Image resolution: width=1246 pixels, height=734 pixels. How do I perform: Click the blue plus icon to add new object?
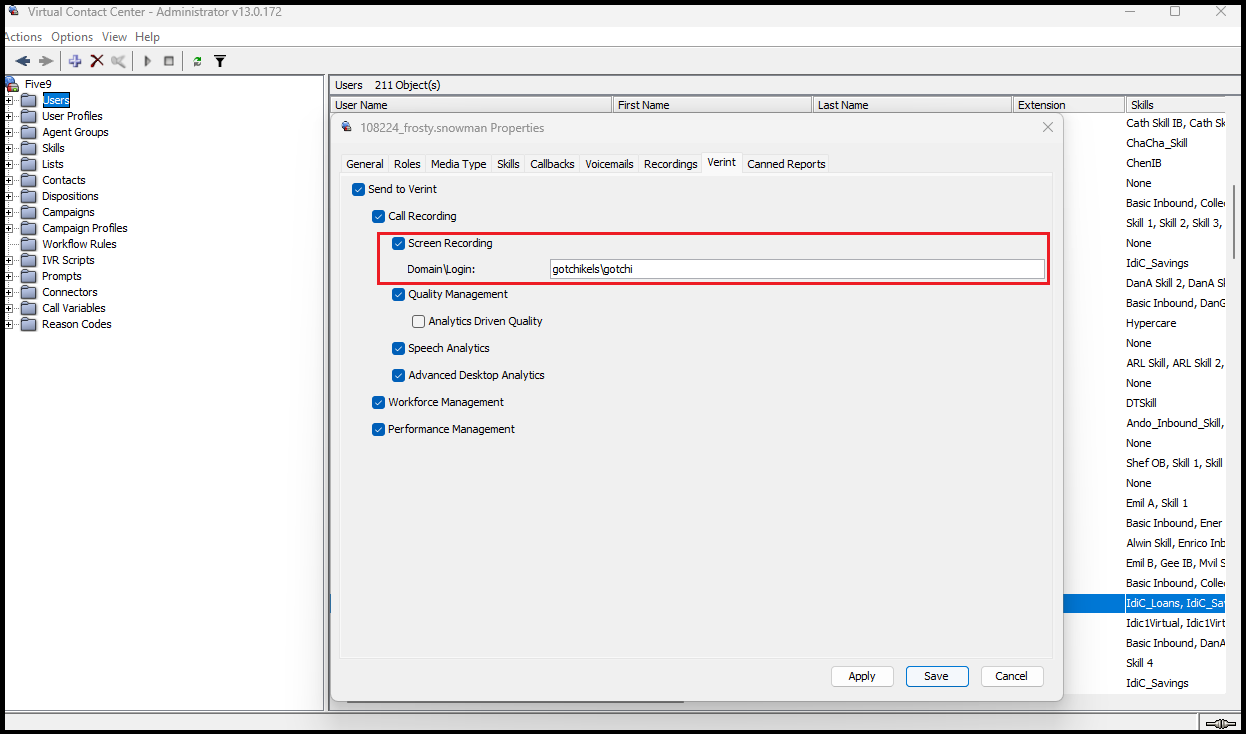74,60
